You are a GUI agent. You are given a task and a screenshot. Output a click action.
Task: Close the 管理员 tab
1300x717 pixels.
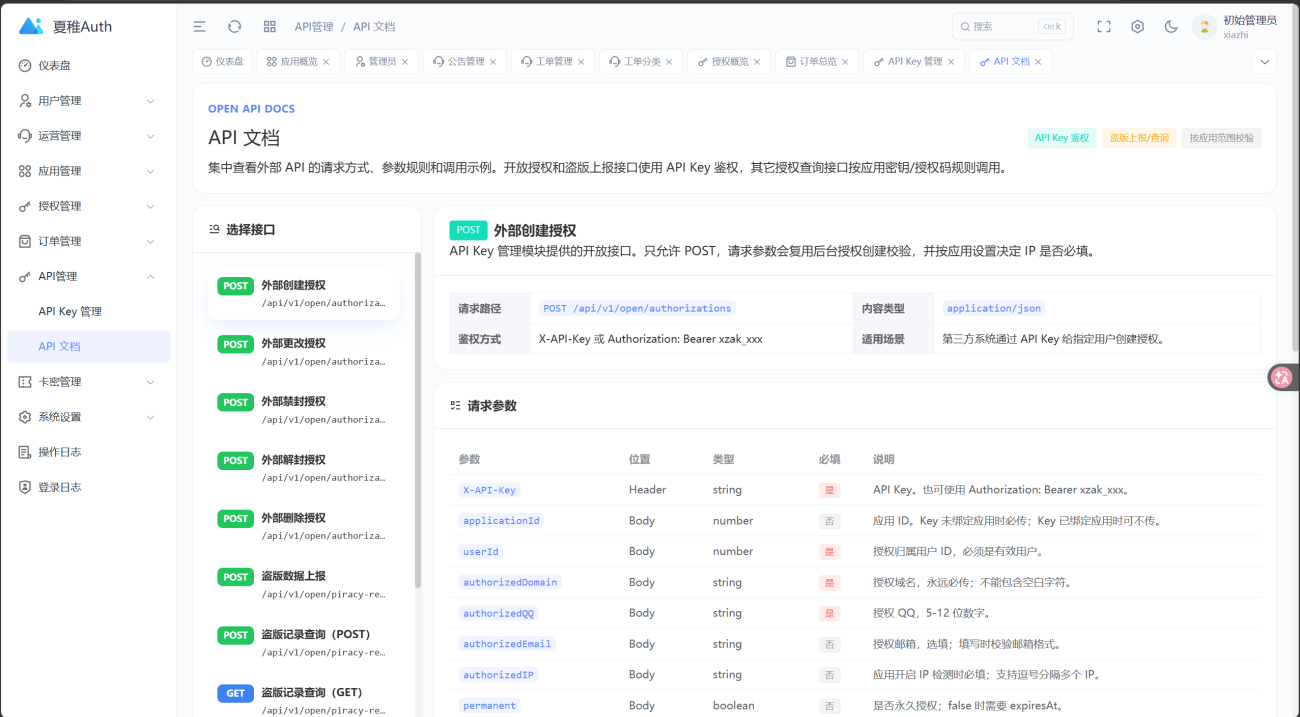[x=405, y=62]
